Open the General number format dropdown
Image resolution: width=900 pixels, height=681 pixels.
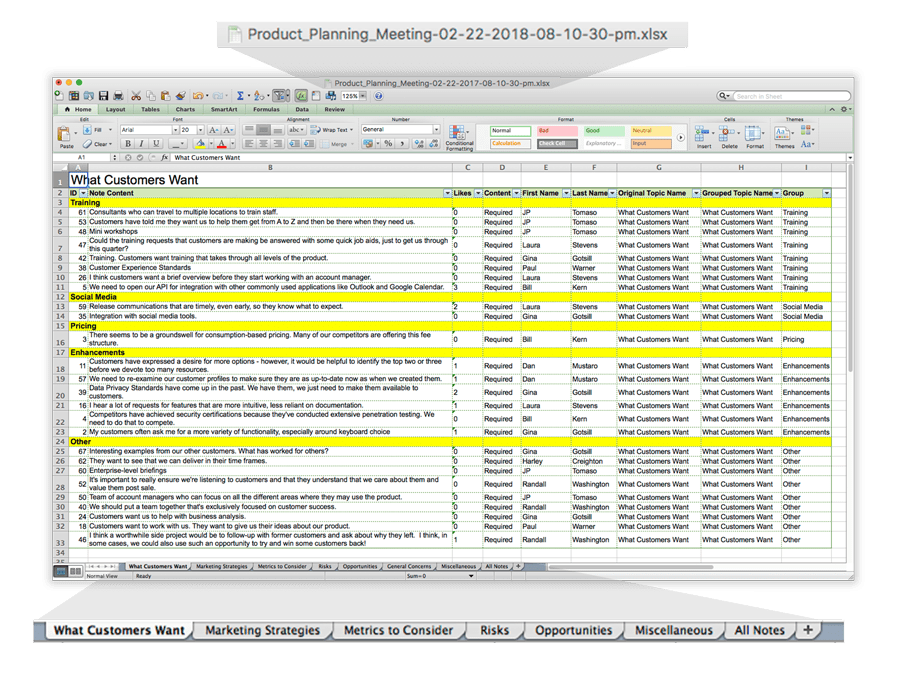tap(436, 130)
